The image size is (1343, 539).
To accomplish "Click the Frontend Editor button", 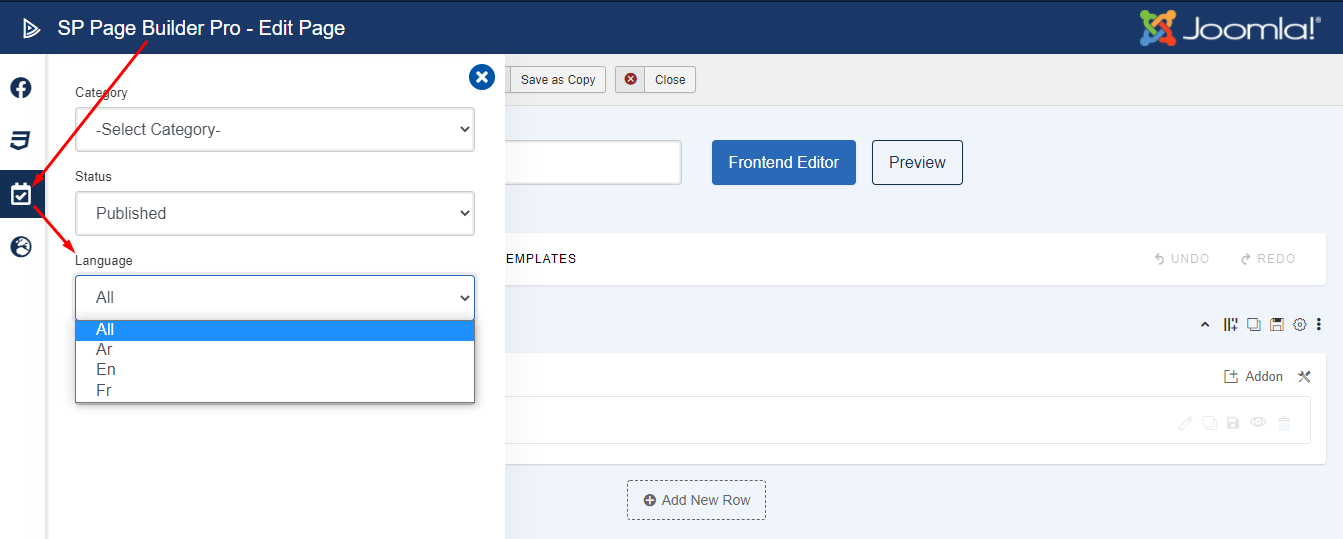I will [x=784, y=162].
